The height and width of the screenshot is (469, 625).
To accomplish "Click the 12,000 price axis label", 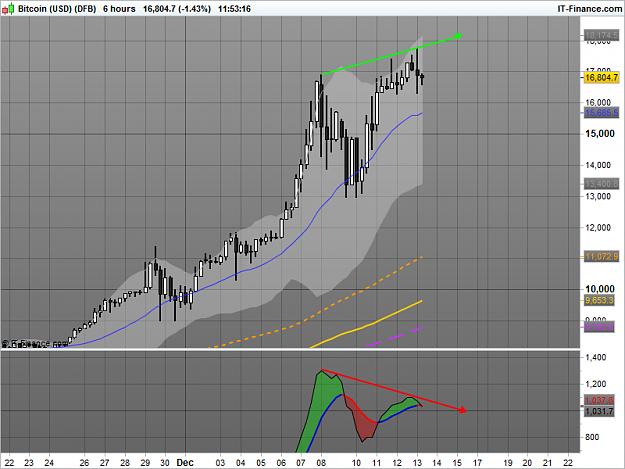I will [598, 228].
